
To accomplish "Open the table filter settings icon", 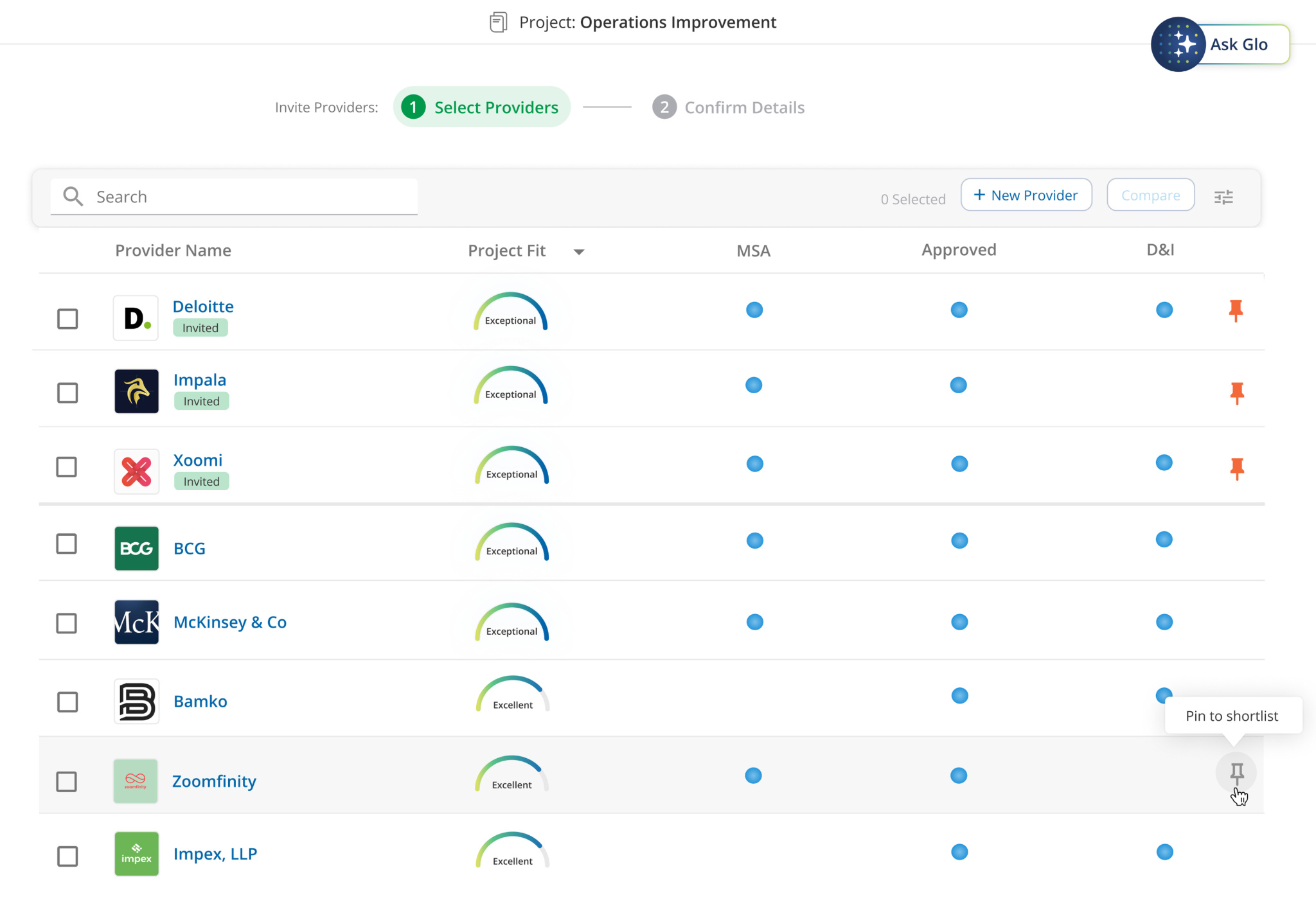I will 1223,197.
